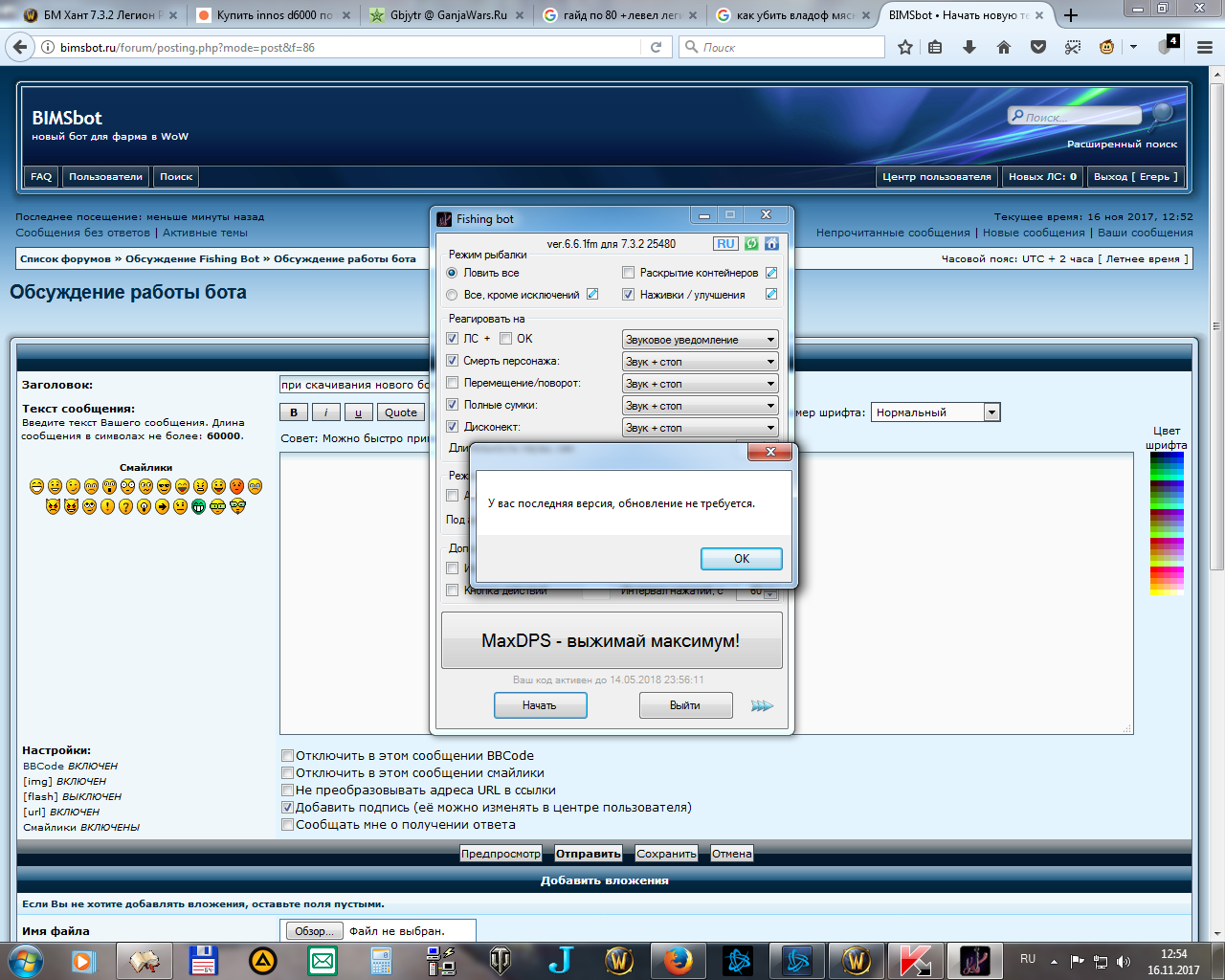This screenshot has width=1225, height=980.
Task: Click the Greasemonkey monkey icon
Action: 1107,47
